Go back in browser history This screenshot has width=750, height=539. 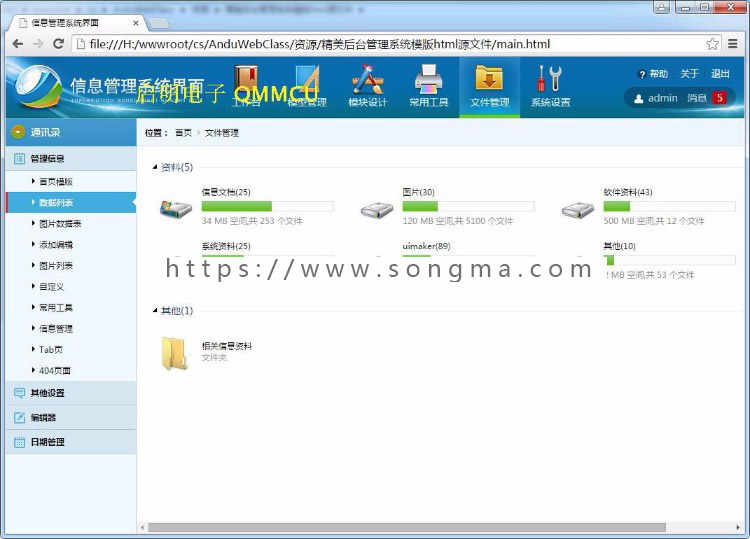coord(18,44)
